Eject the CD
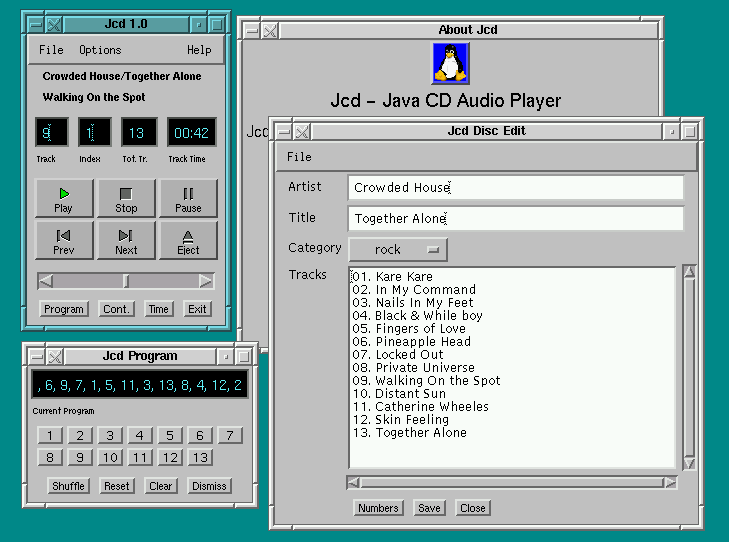This screenshot has height=542, width=729. click(x=188, y=241)
